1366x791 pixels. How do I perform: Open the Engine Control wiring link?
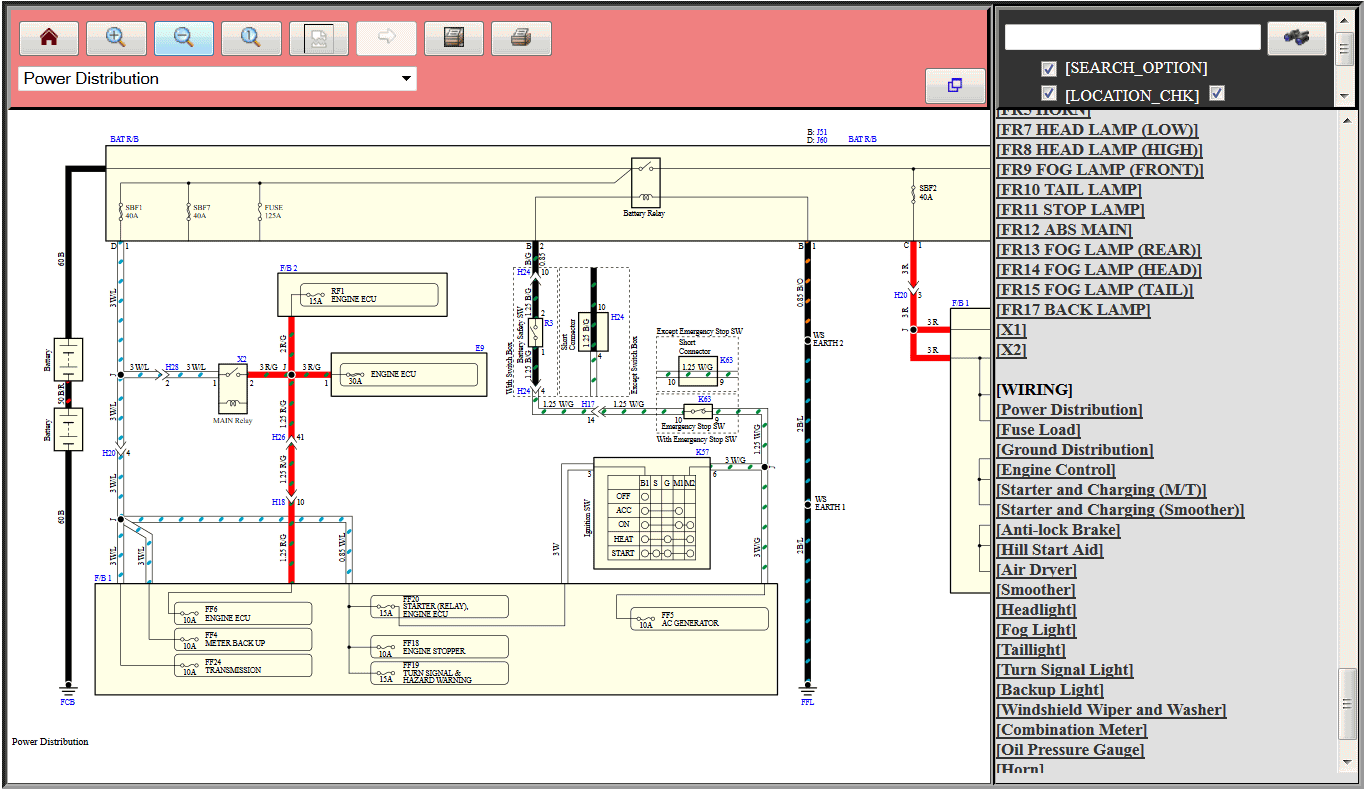[x=1055, y=470]
